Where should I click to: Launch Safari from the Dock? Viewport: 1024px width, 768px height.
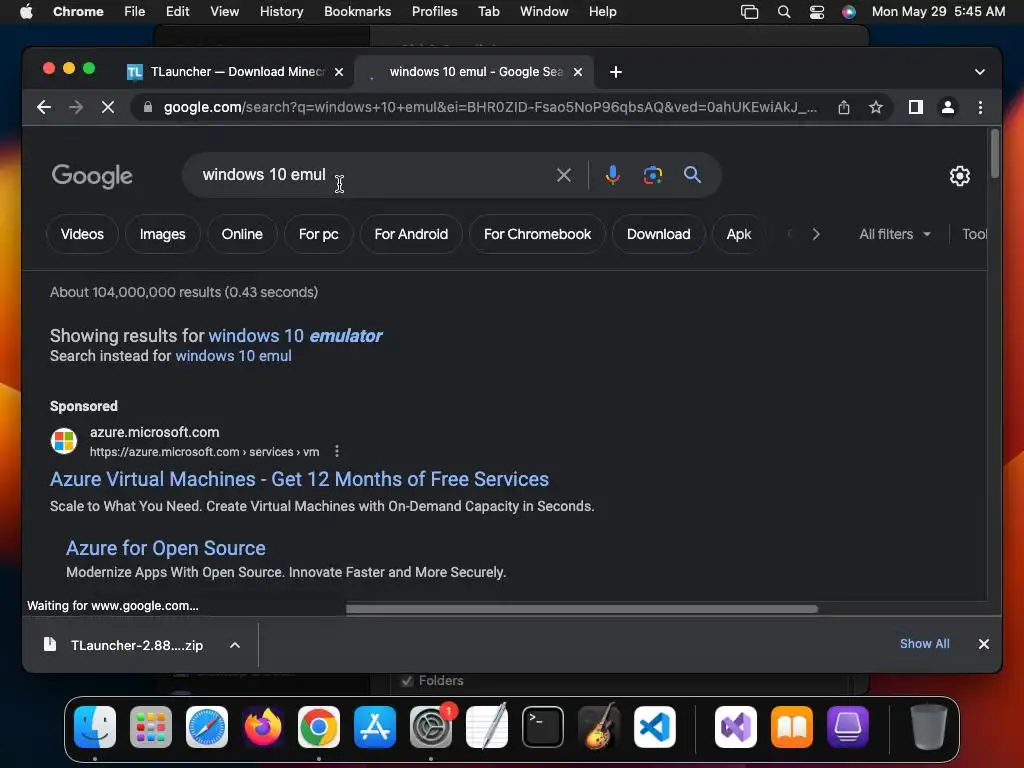click(x=207, y=727)
